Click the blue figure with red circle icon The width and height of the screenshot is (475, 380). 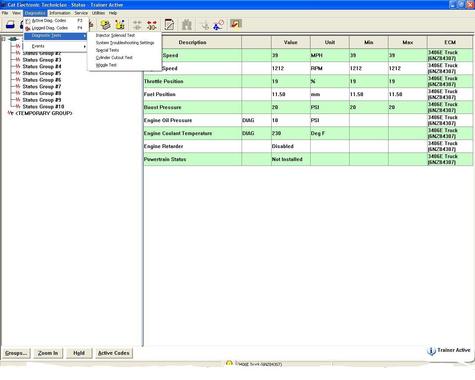(218, 25)
